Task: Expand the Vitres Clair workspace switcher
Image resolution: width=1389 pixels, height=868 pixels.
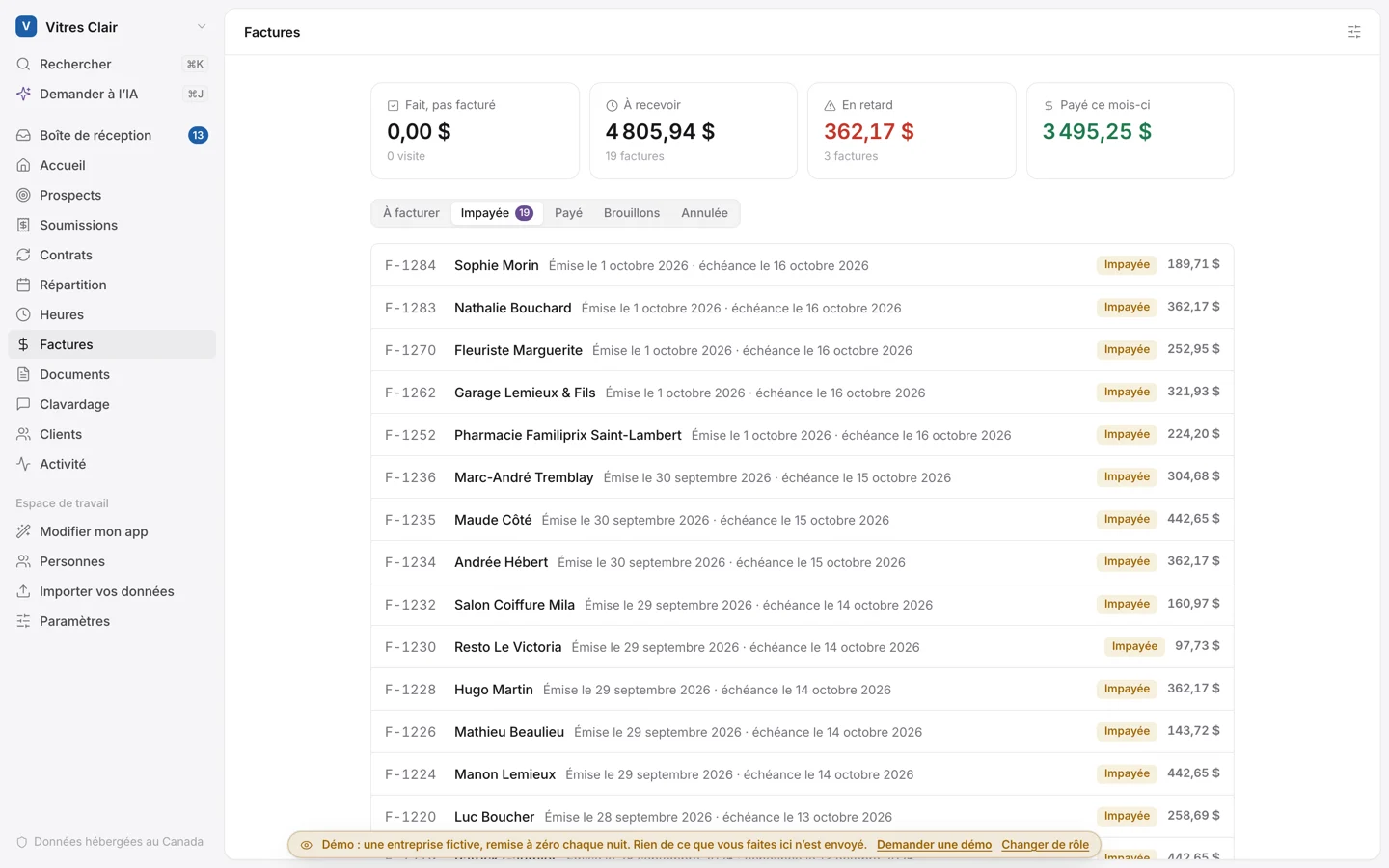Action: pos(112,27)
